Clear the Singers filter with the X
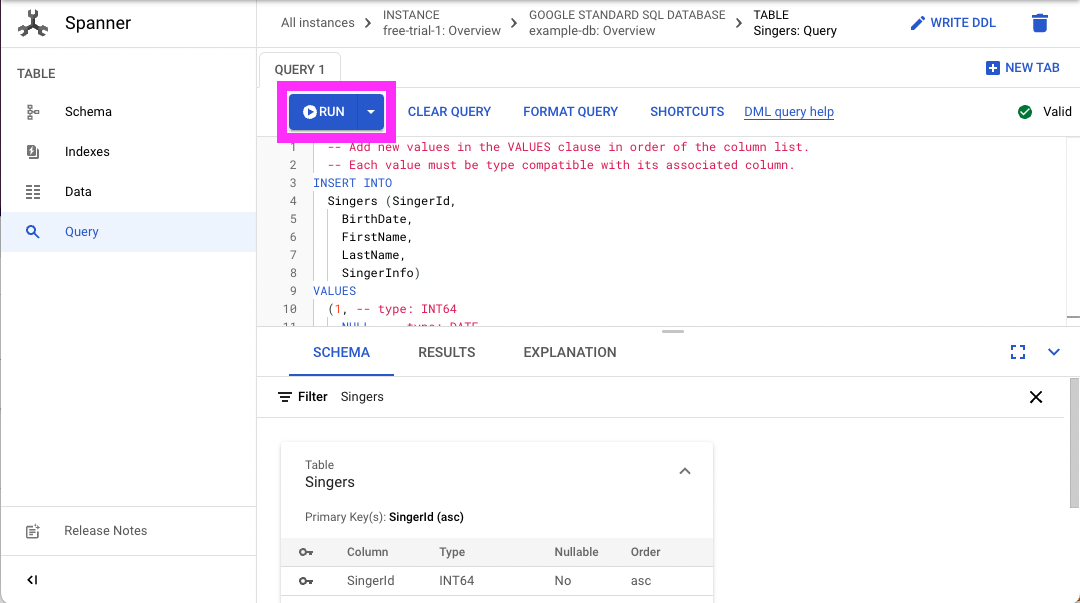The width and height of the screenshot is (1080, 603). (1036, 397)
